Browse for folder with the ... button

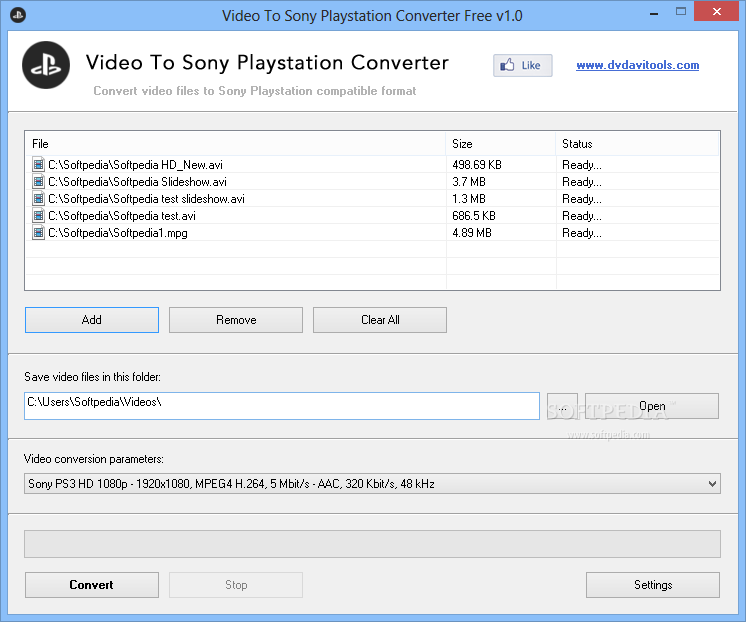(562, 406)
